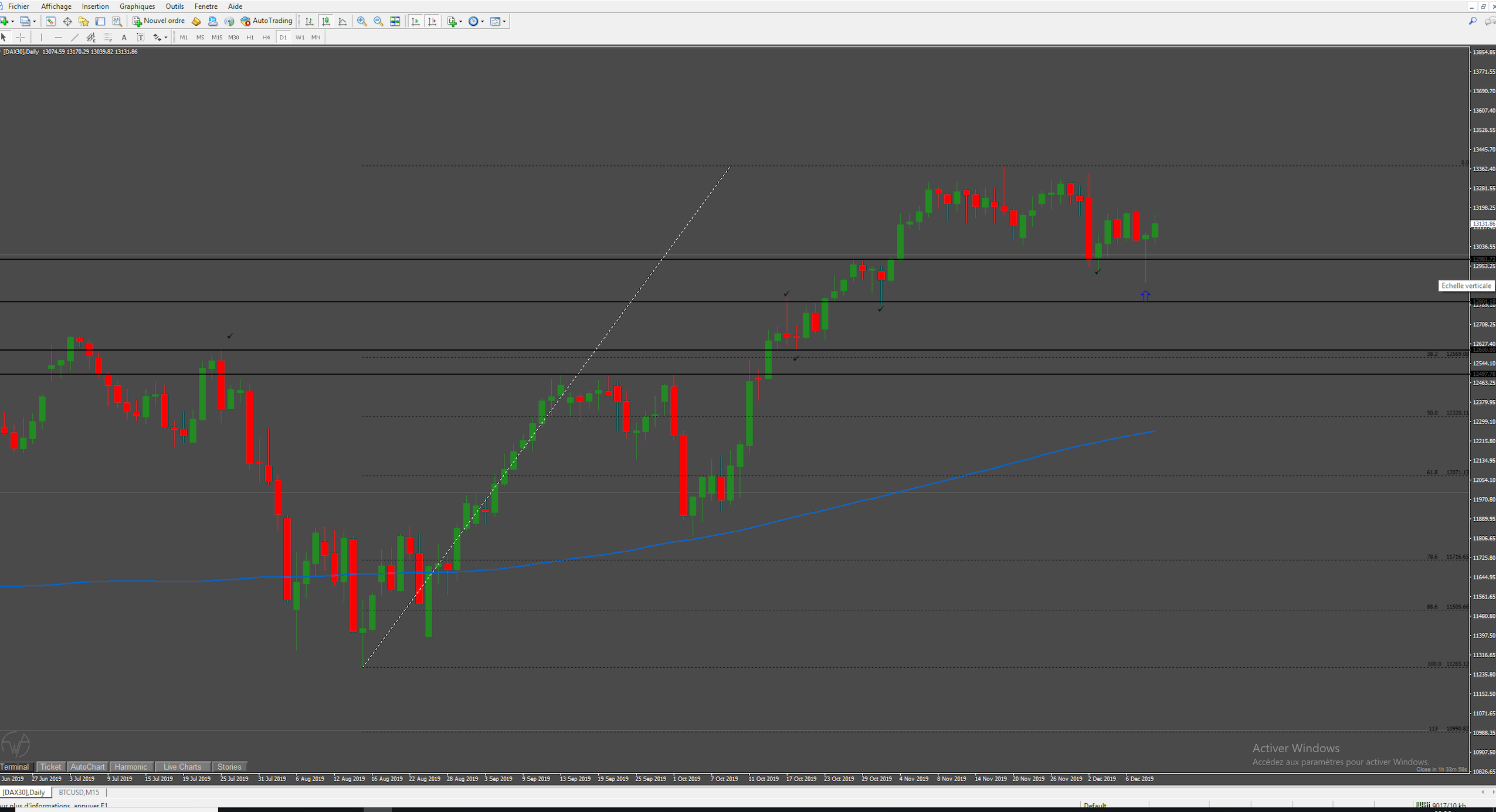1496x812 pixels.
Task: Open the Terminal panel toolbar icon
Action: click(x=100, y=21)
